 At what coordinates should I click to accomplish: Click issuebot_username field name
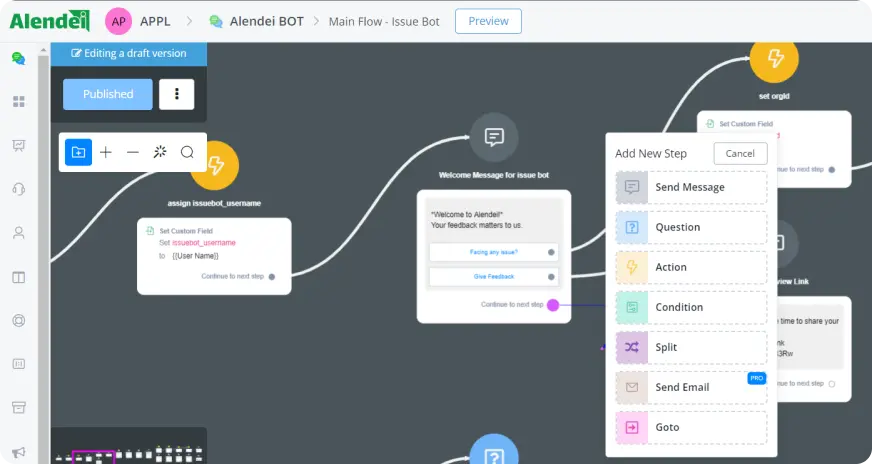204,243
